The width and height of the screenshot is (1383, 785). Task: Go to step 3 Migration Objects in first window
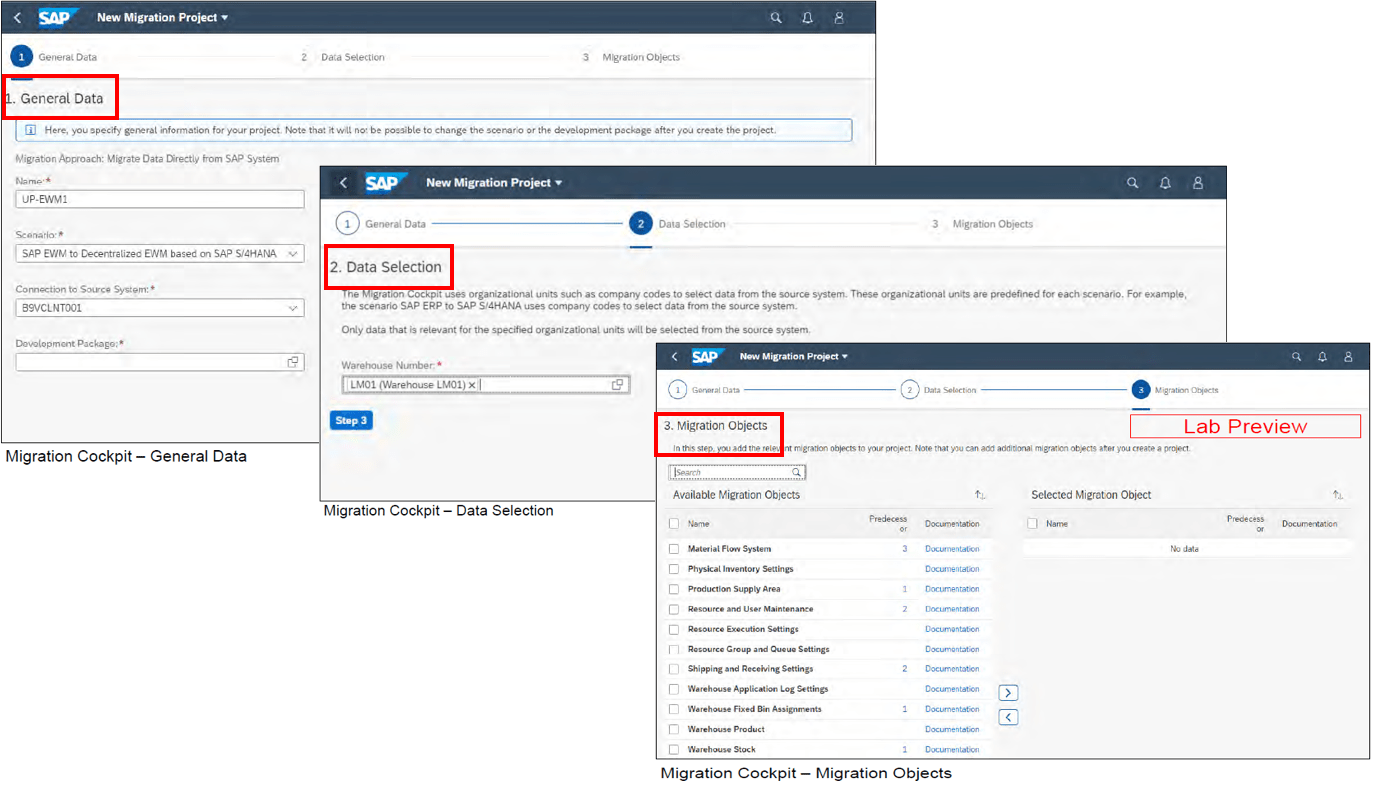click(x=630, y=57)
